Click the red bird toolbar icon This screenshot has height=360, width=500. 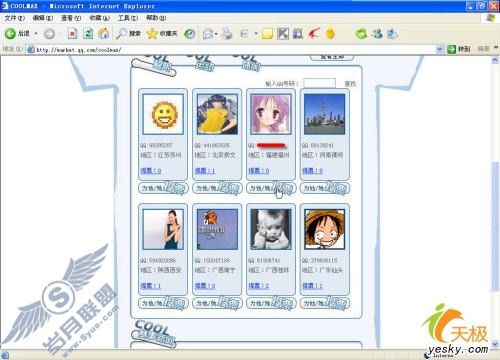click(x=313, y=33)
